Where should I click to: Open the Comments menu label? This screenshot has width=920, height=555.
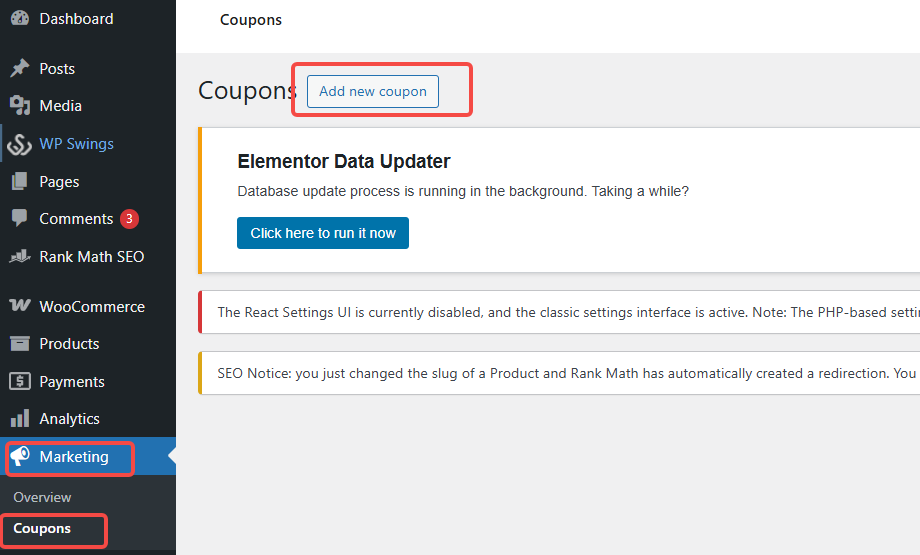[x=76, y=218]
